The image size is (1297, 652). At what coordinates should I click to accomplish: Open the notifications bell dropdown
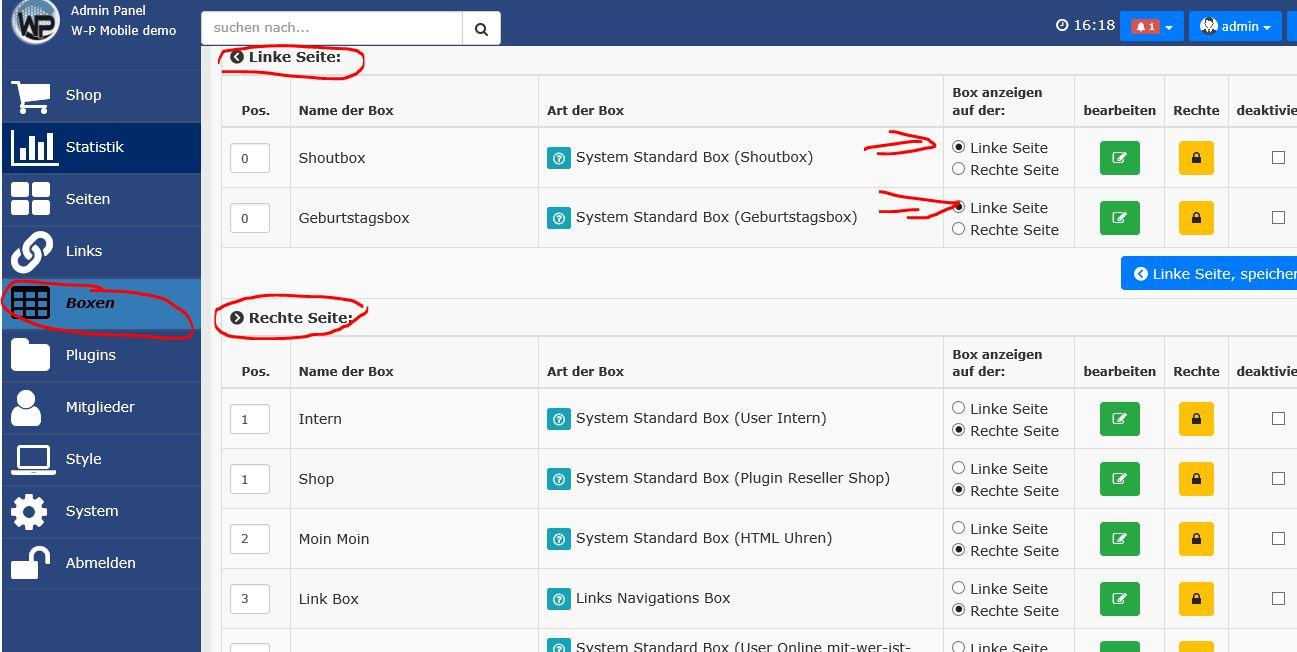[x=1151, y=27]
